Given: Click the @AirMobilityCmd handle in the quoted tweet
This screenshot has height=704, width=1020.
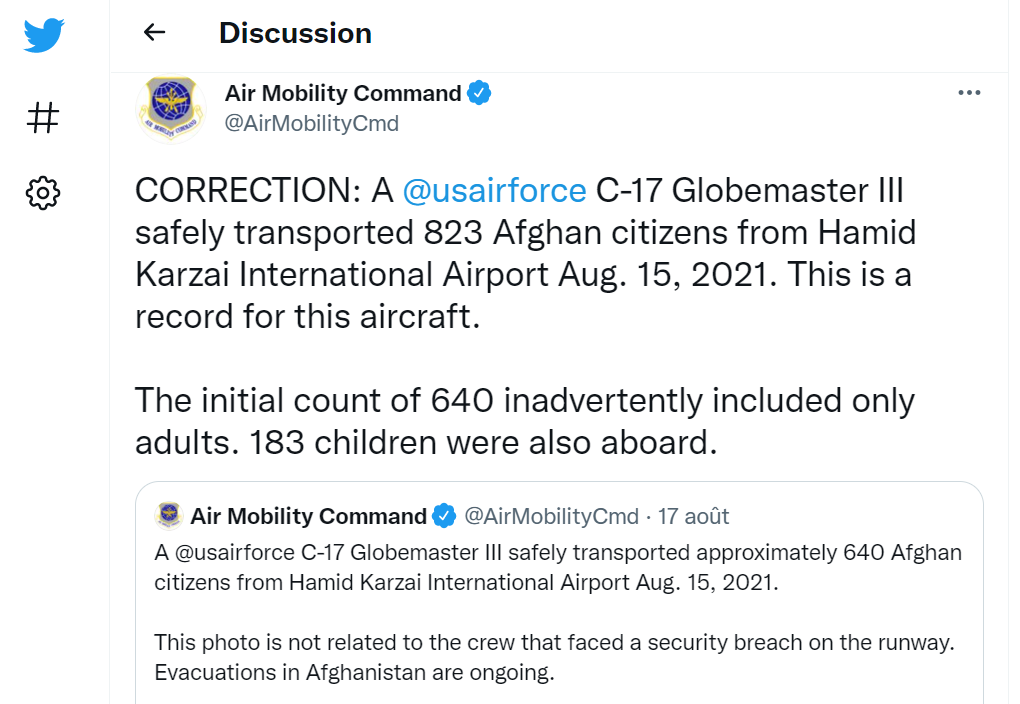Looking at the screenshot, I should [552, 516].
